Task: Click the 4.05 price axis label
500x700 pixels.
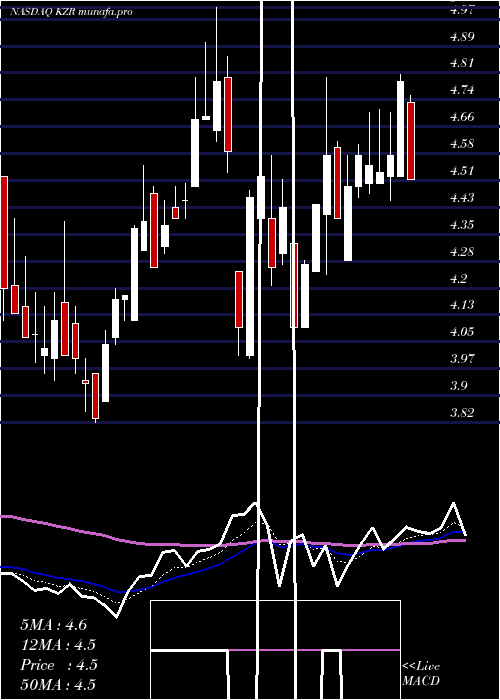Action: click(462, 332)
